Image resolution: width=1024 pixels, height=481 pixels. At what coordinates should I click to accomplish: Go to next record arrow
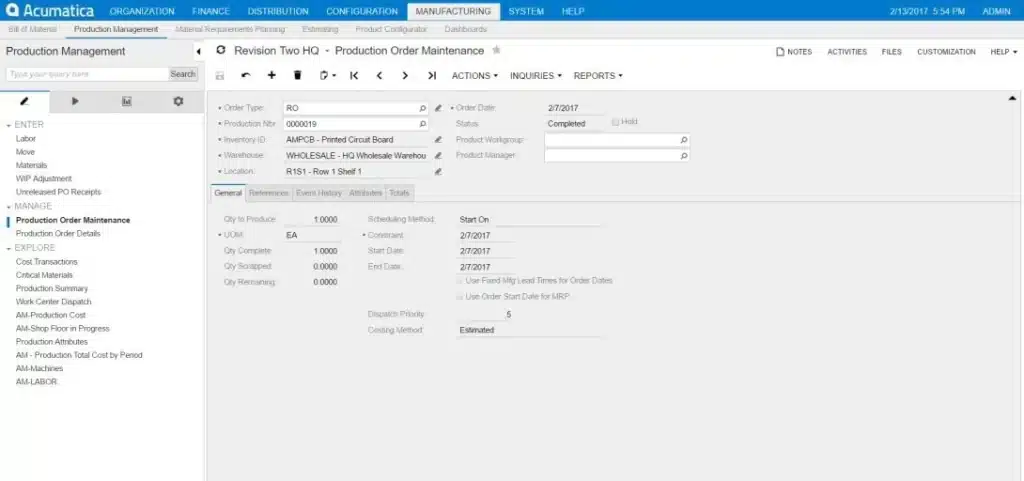(405, 76)
